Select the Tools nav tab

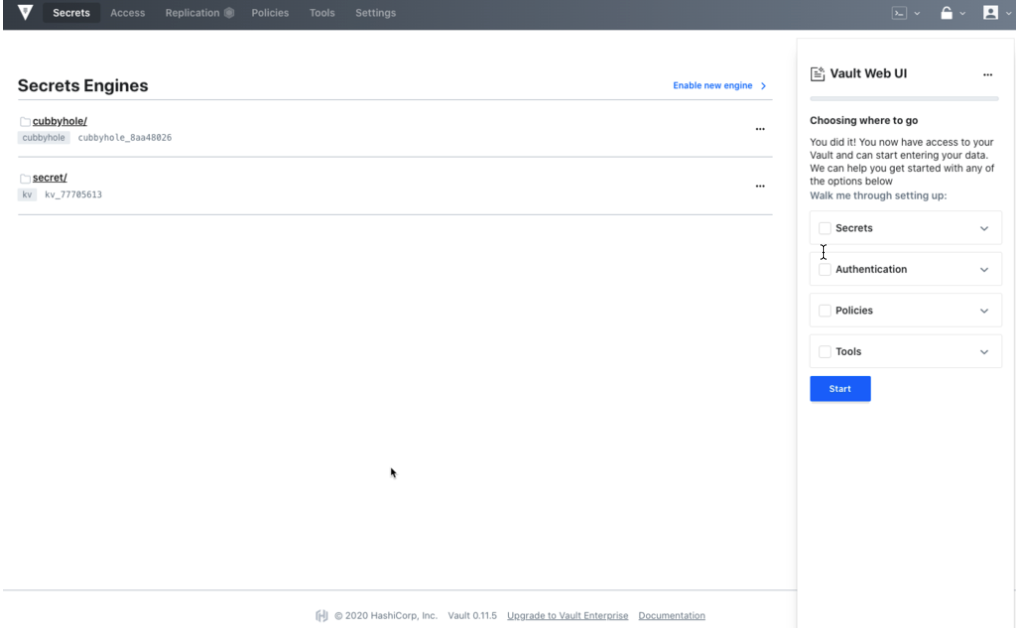[x=322, y=13]
